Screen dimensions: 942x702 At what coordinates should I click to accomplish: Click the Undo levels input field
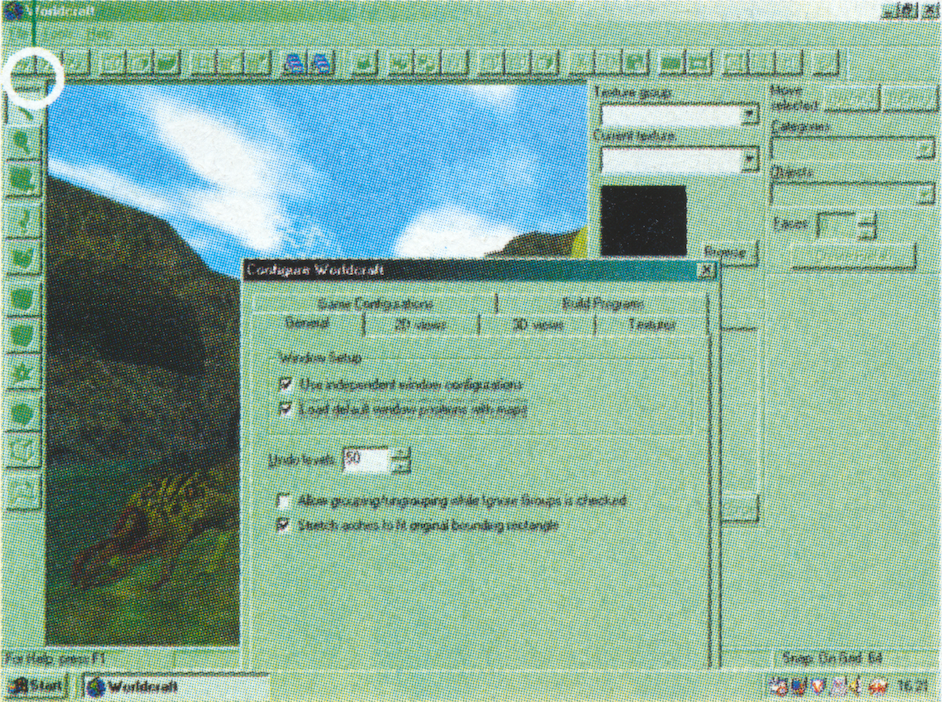pyautogui.click(x=366, y=459)
